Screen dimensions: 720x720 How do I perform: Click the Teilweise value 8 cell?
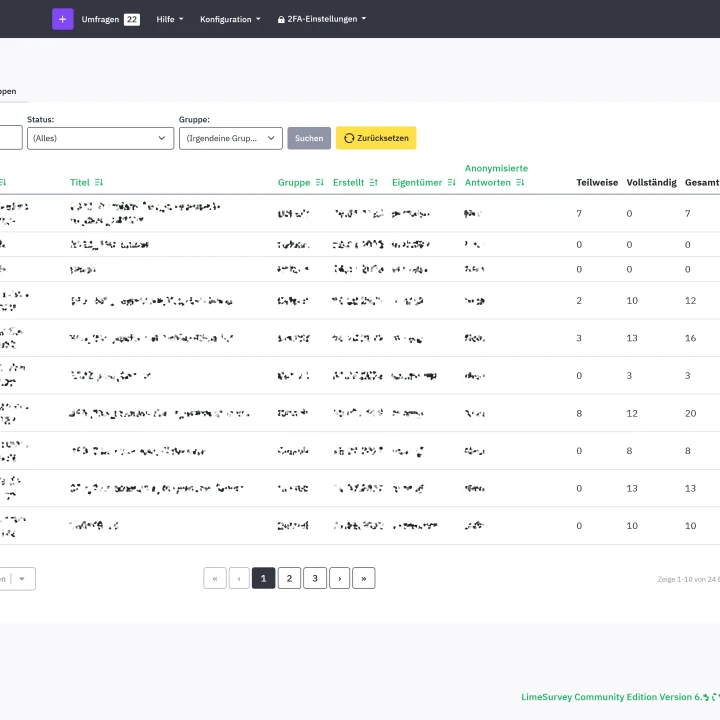click(579, 413)
